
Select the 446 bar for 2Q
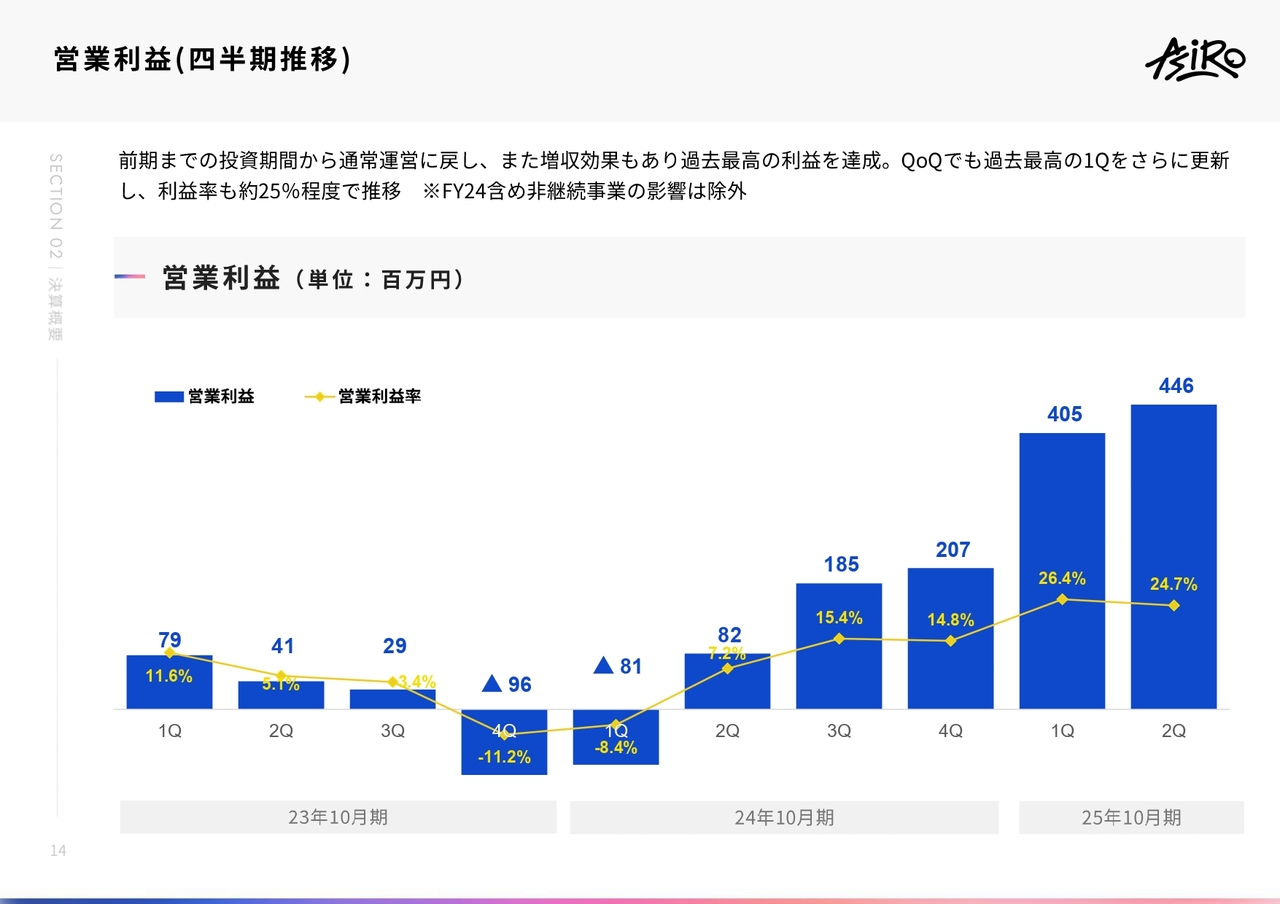[1174, 557]
